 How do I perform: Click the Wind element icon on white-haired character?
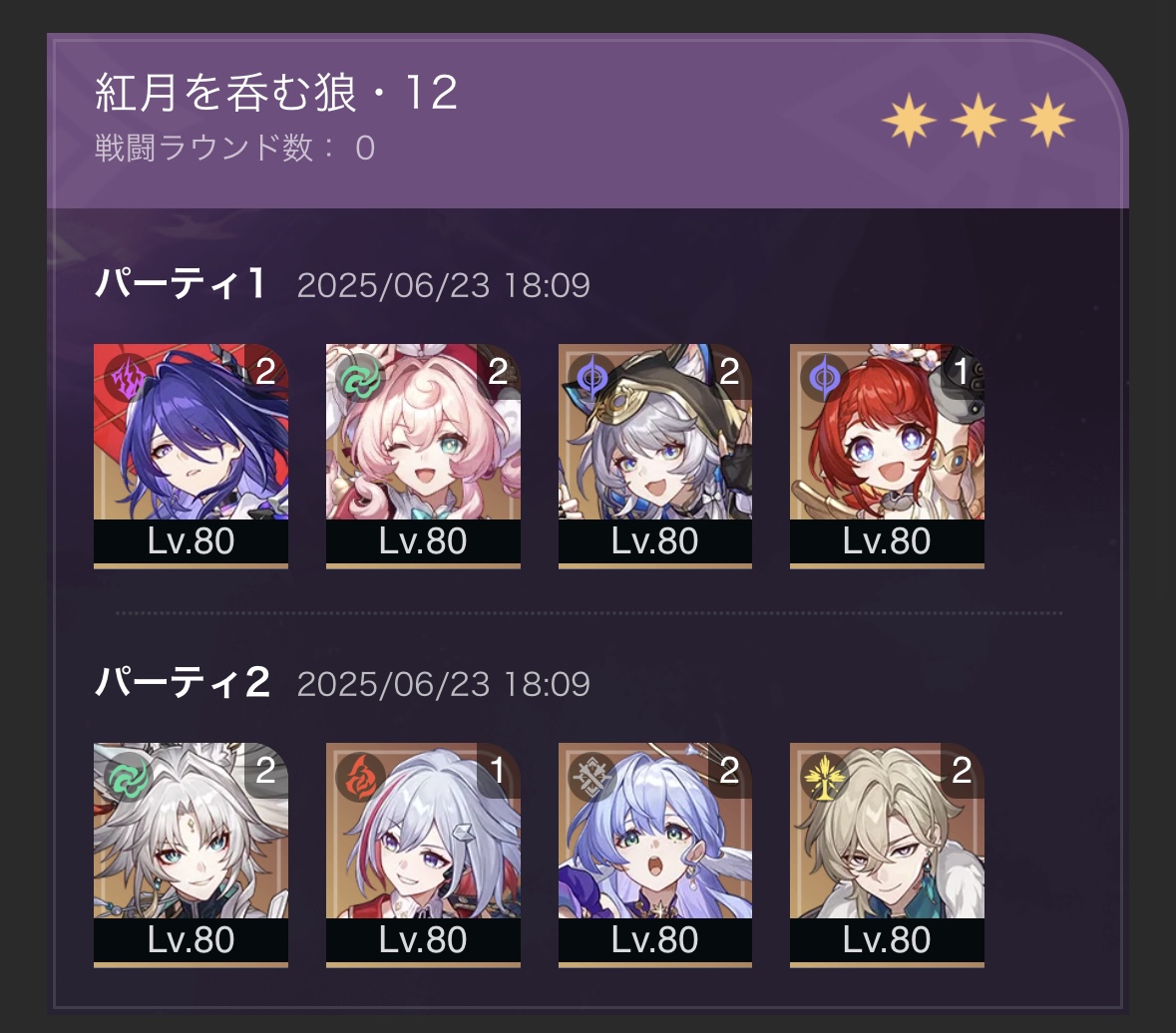point(129,778)
